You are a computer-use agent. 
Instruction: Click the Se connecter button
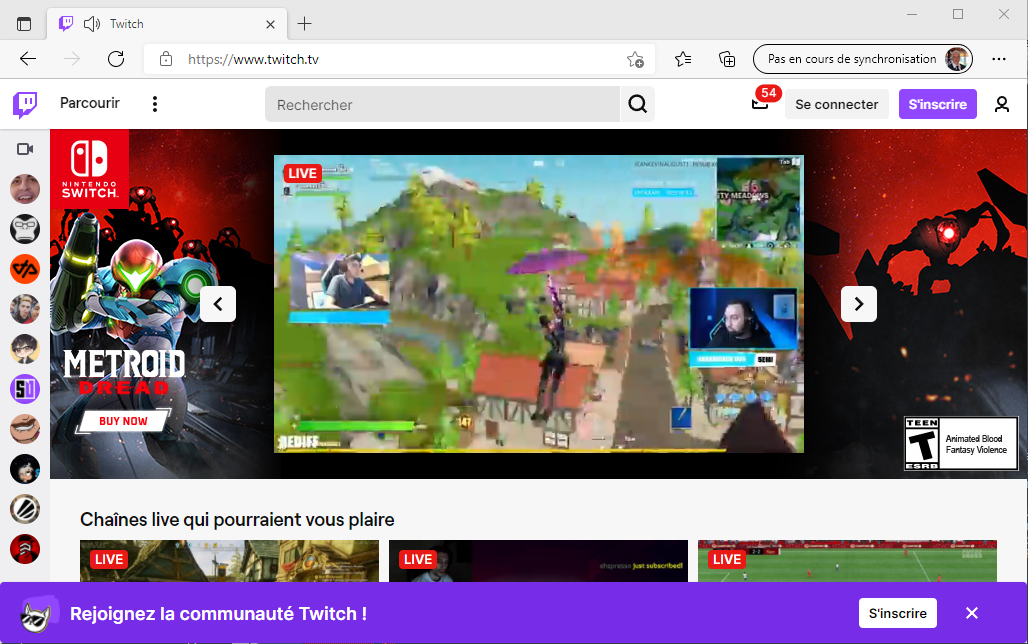837,104
